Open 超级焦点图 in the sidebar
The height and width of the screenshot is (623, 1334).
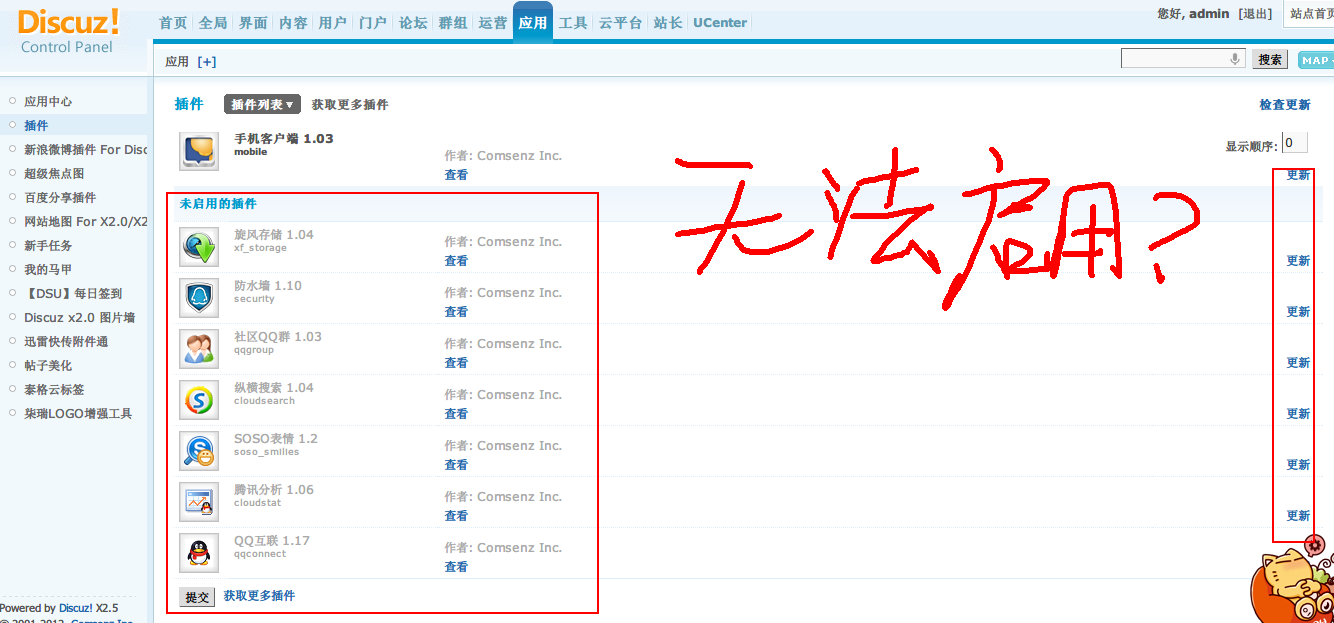click(x=54, y=173)
